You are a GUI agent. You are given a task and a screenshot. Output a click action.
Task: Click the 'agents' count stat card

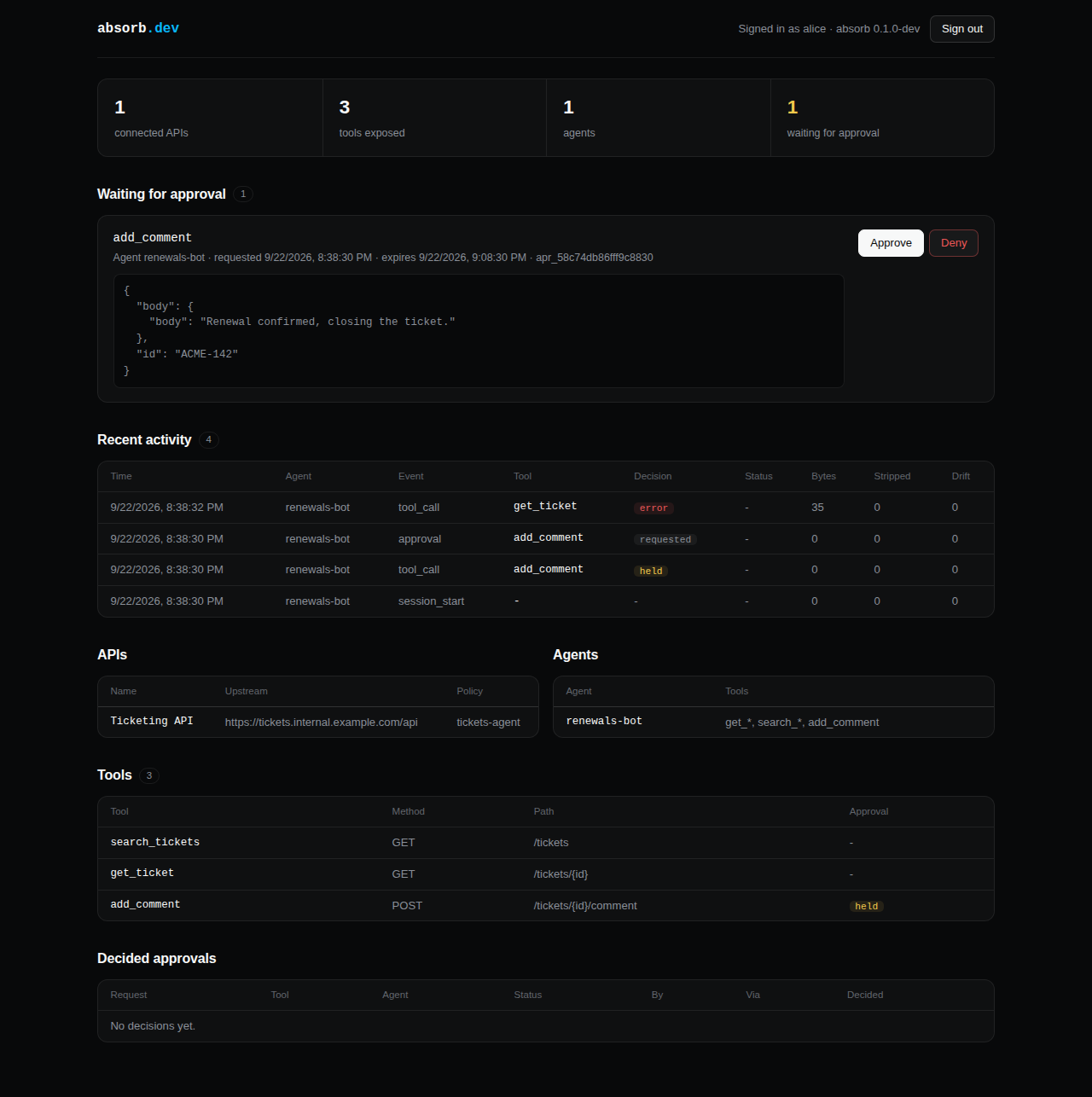[659, 118]
